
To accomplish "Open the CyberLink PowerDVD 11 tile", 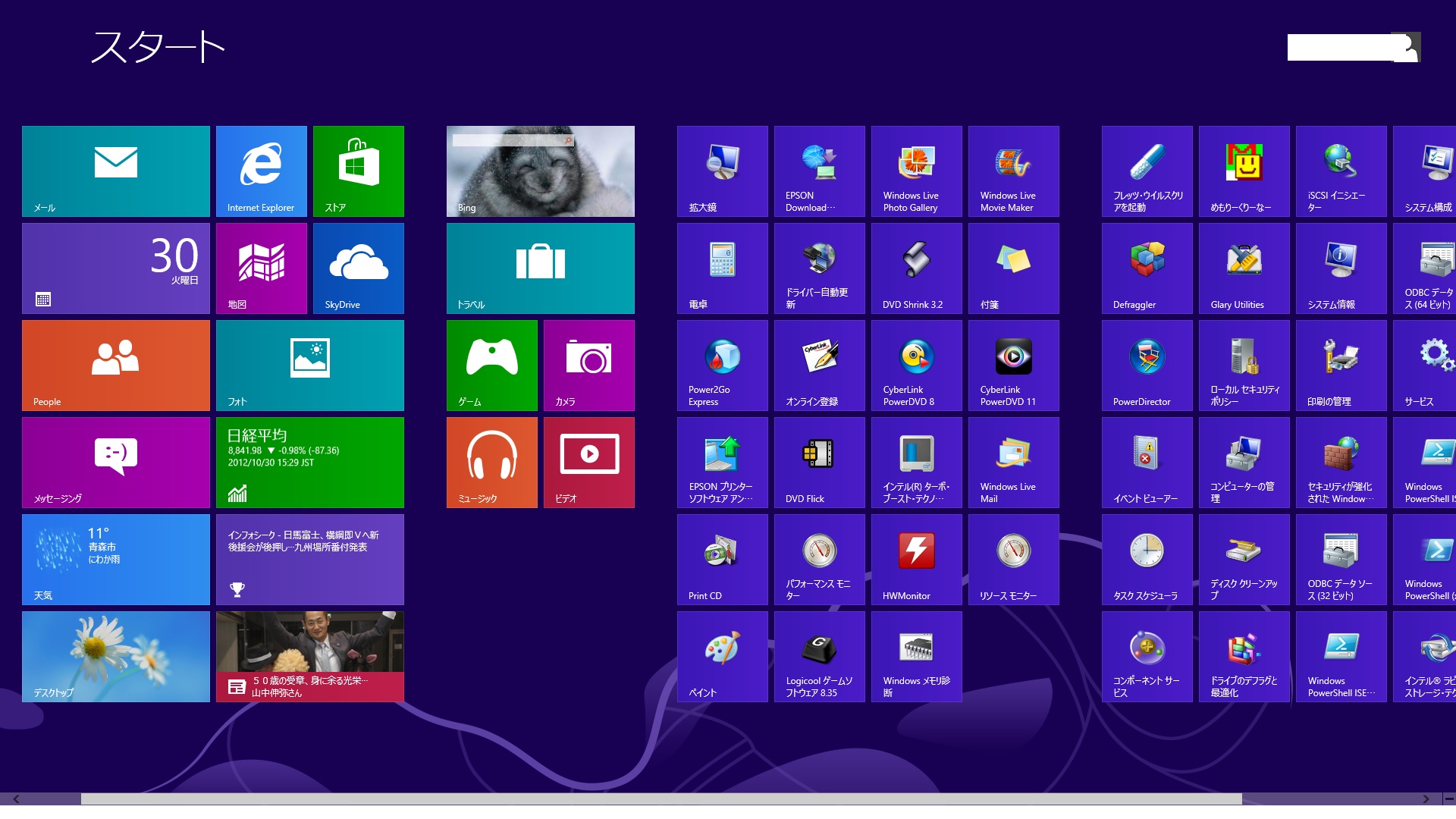I will [x=1013, y=365].
